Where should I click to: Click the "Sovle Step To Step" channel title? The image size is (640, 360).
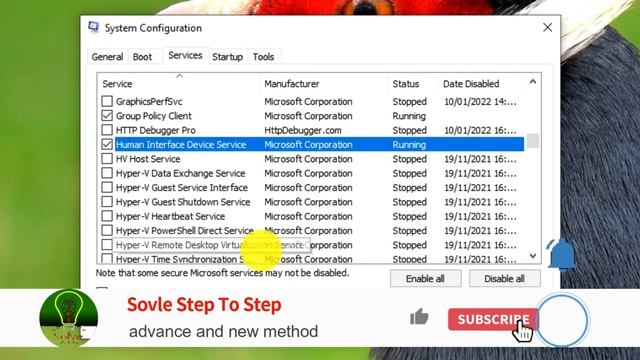point(204,304)
